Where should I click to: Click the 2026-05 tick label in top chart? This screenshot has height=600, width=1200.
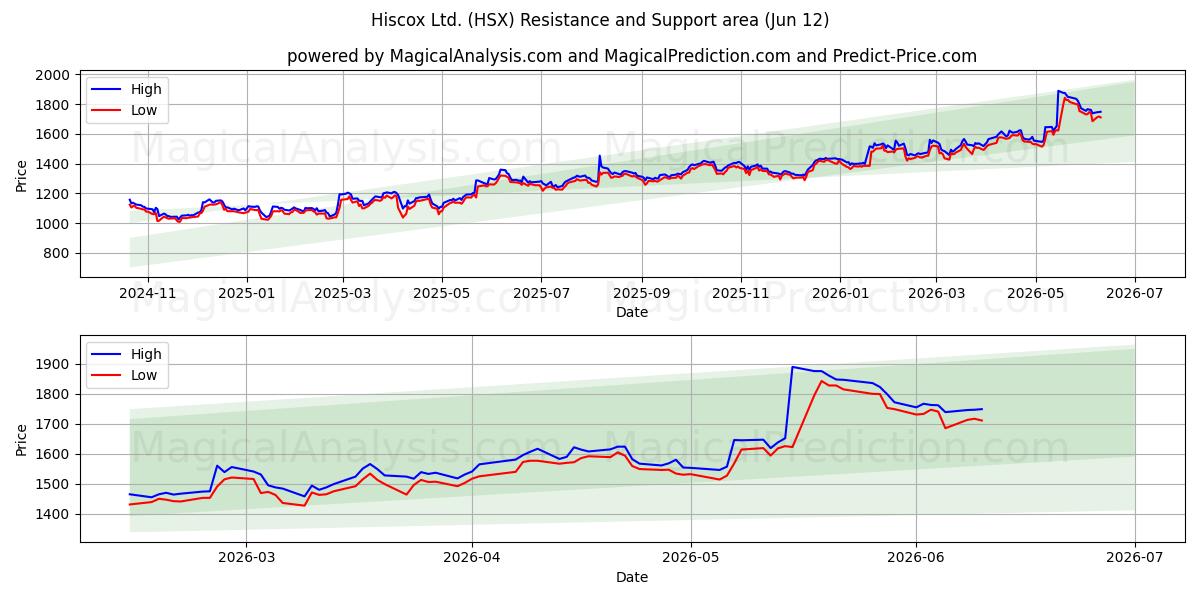[1035, 292]
